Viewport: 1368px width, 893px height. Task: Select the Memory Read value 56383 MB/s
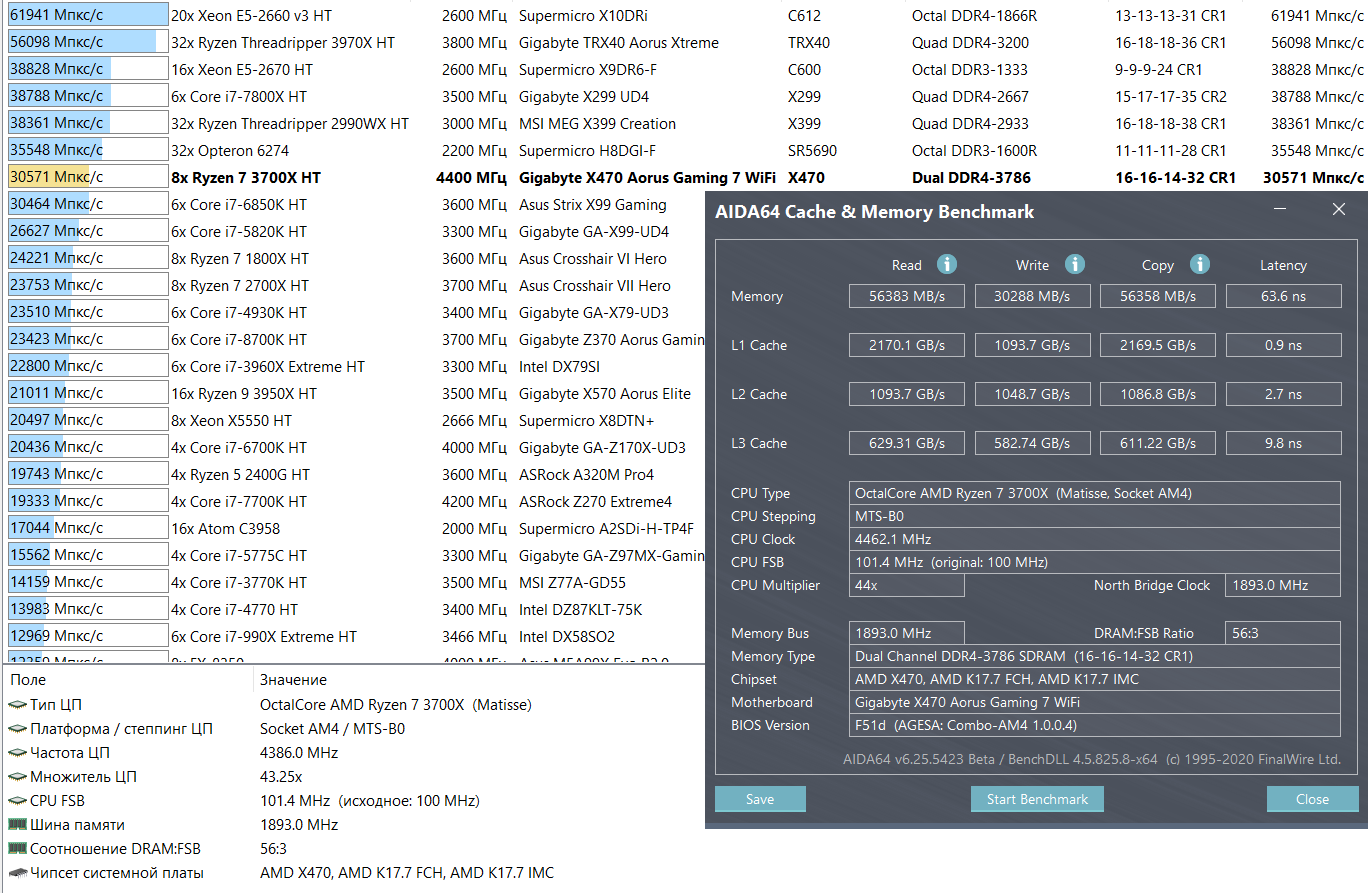click(907, 296)
